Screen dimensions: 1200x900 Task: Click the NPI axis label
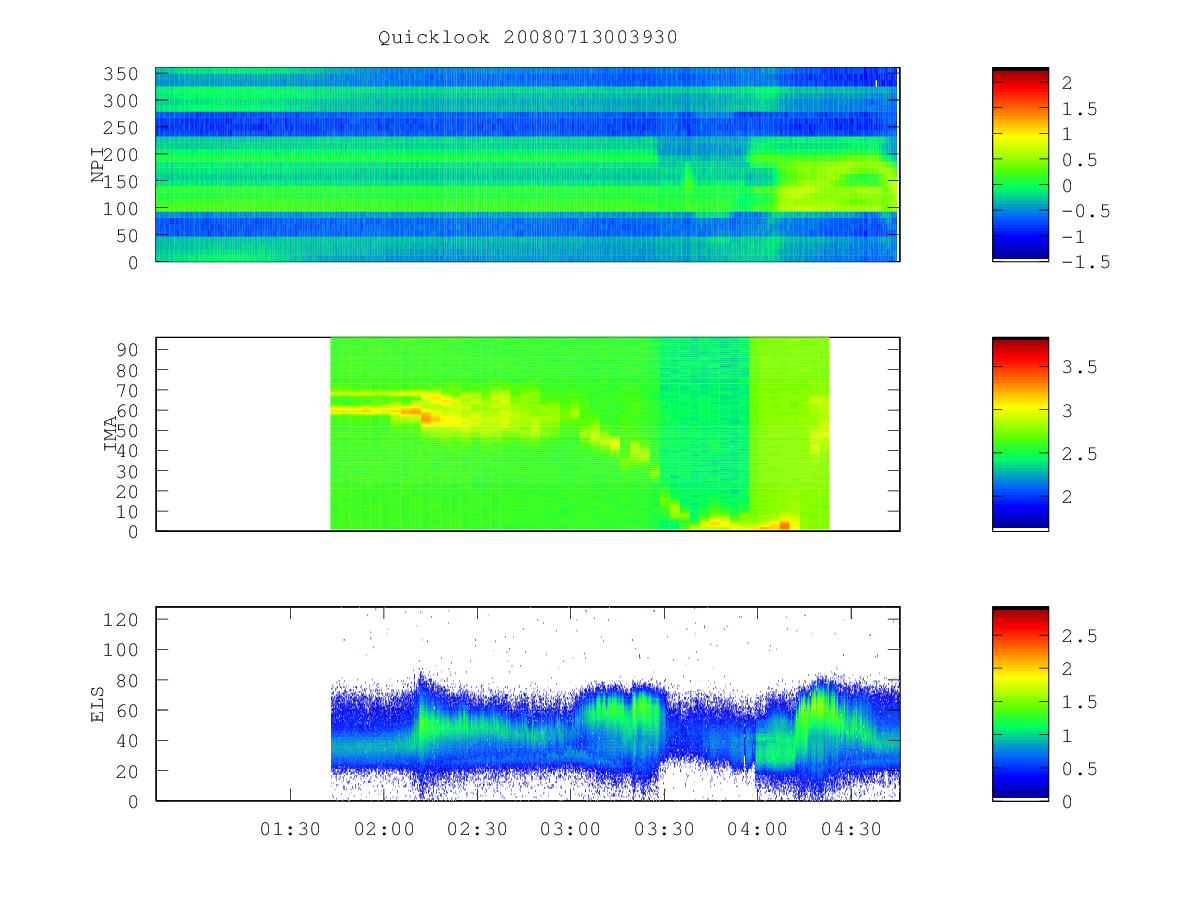[x=98, y=165]
